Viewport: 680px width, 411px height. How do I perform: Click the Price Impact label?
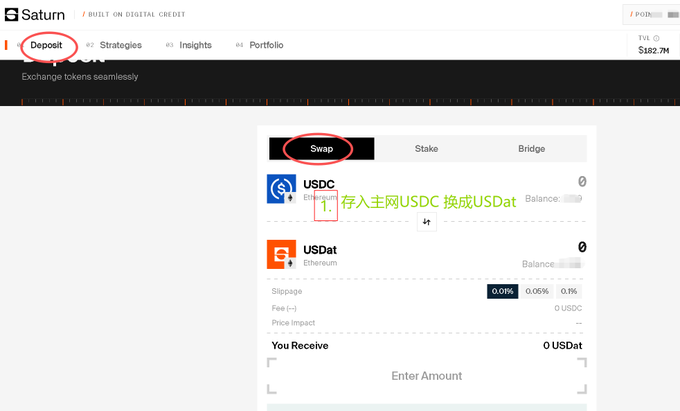click(293, 323)
